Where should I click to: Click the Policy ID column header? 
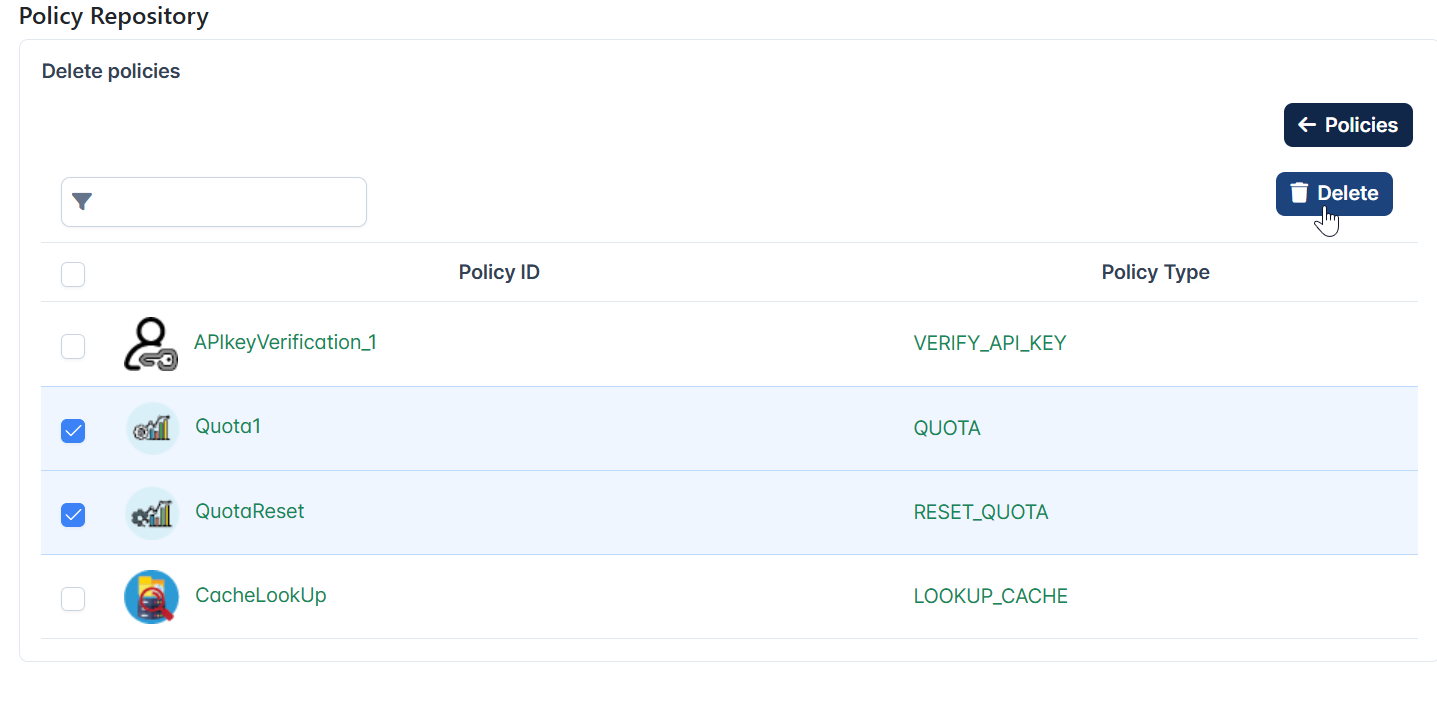pyautogui.click(x=499, y=272)
